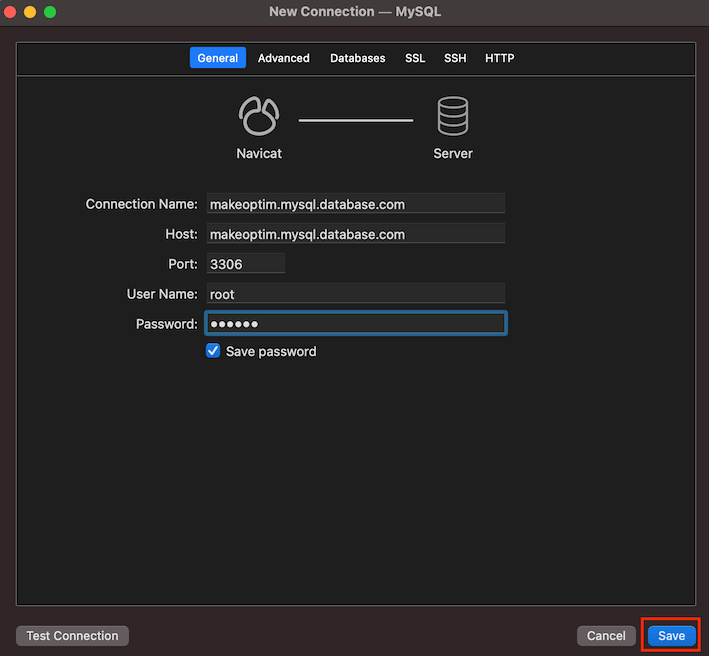Viewport: 709px width, 656px height.
Task: Select the Port field with 3306
Action: click(x=246, y=263)
